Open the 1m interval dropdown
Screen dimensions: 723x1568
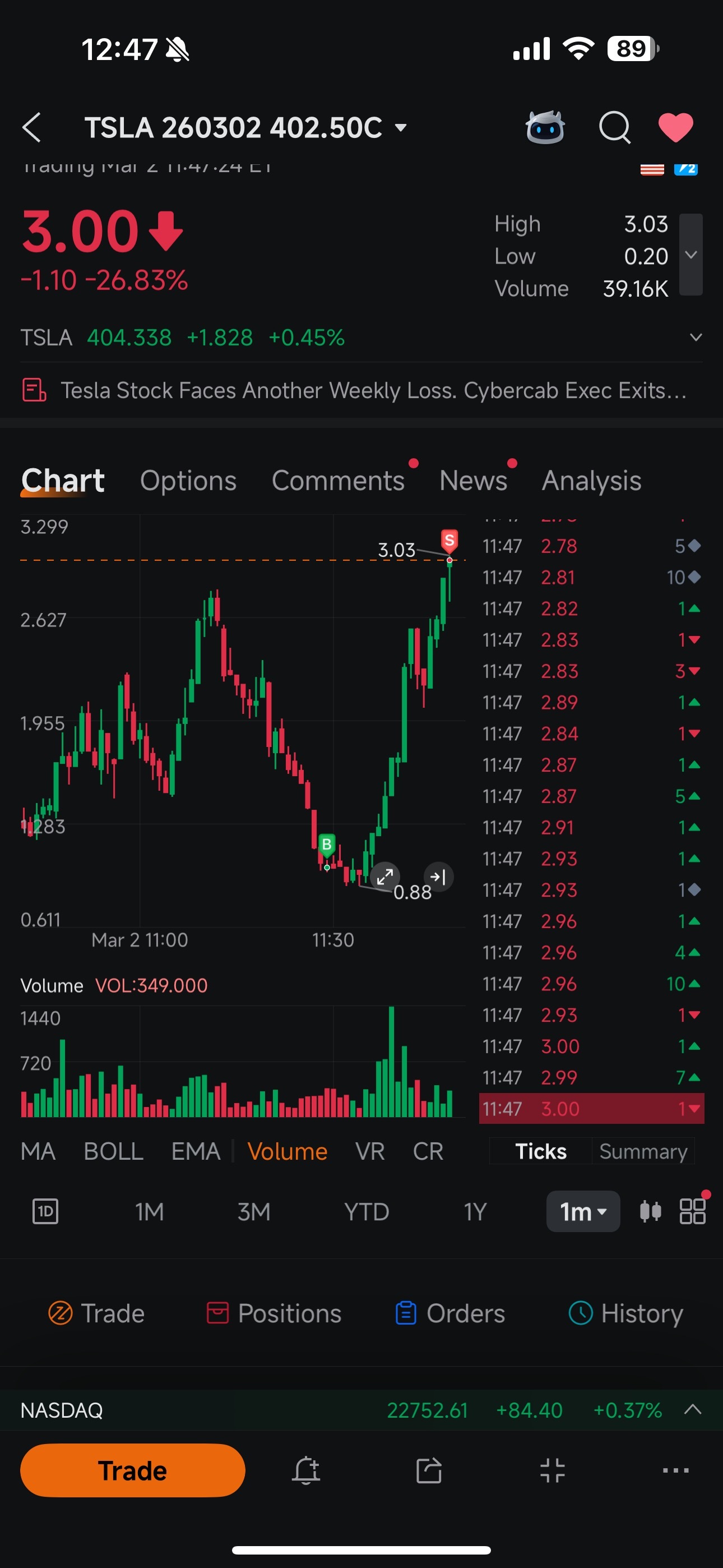[583, 1211]
